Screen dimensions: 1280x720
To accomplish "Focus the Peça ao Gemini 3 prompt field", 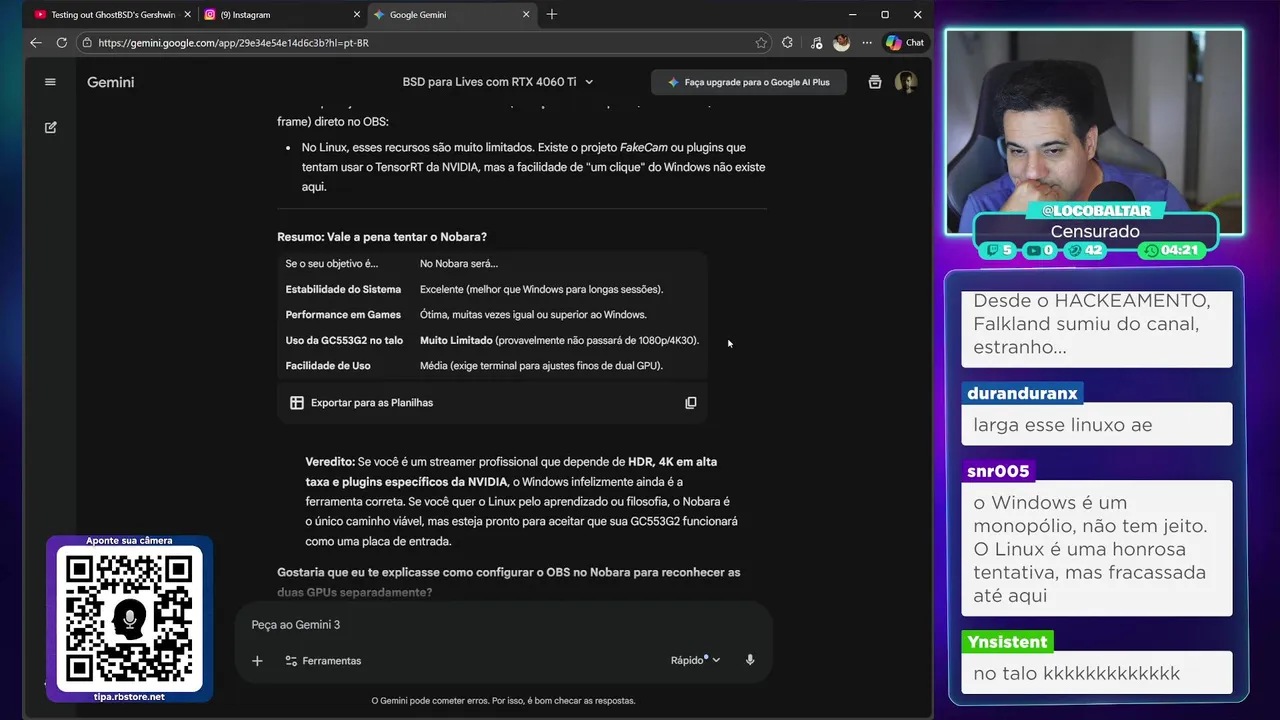I will pyautogui.click(x=503, y=625).
